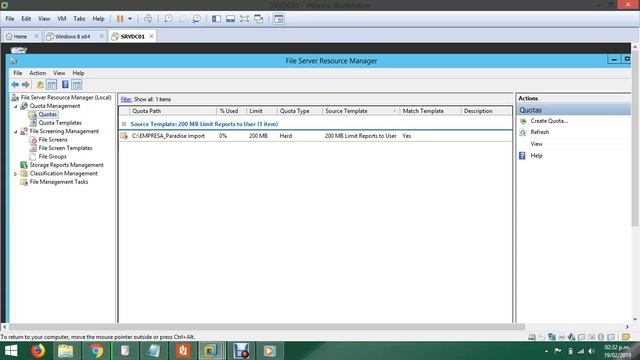Click Help in Actions pane
Image resolution: width=640 pixels, height=360 pixels.
coord(536,156)
